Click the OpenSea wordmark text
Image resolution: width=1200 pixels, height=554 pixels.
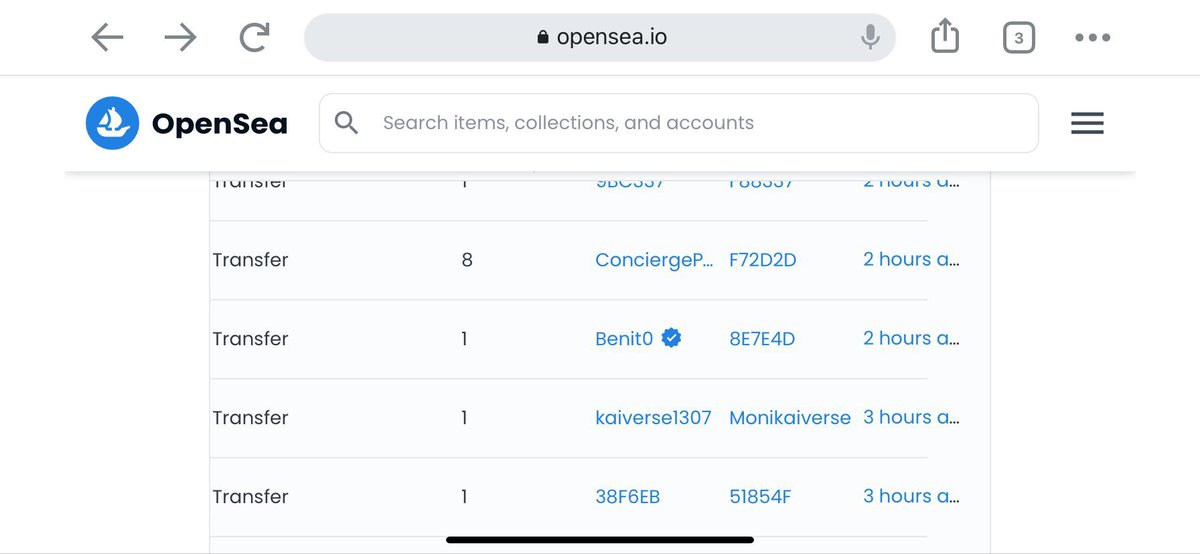pos(219,124)
